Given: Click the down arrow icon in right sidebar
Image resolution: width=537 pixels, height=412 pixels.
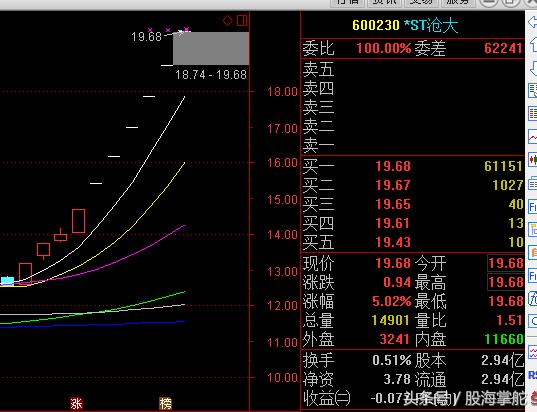Looking at the screenshot, I should coord(533,68).
